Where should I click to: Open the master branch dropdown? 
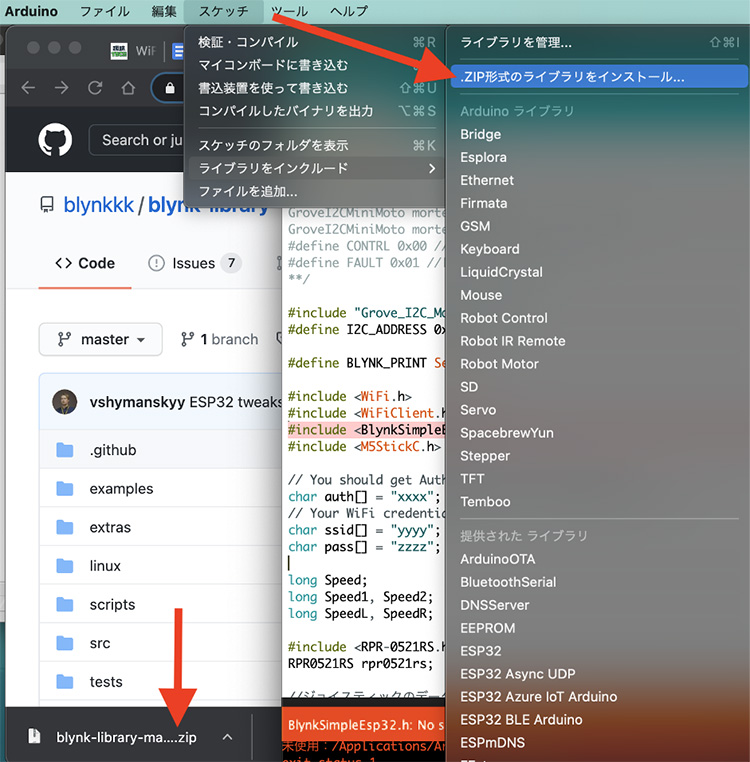click(x=101, y=339)
